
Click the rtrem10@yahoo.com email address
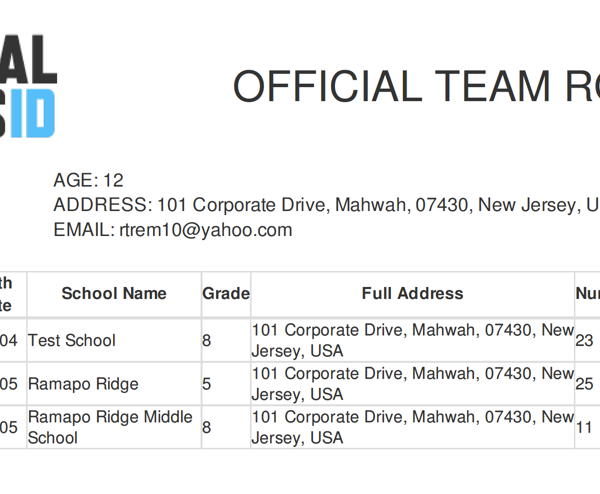tap(206, 230)
